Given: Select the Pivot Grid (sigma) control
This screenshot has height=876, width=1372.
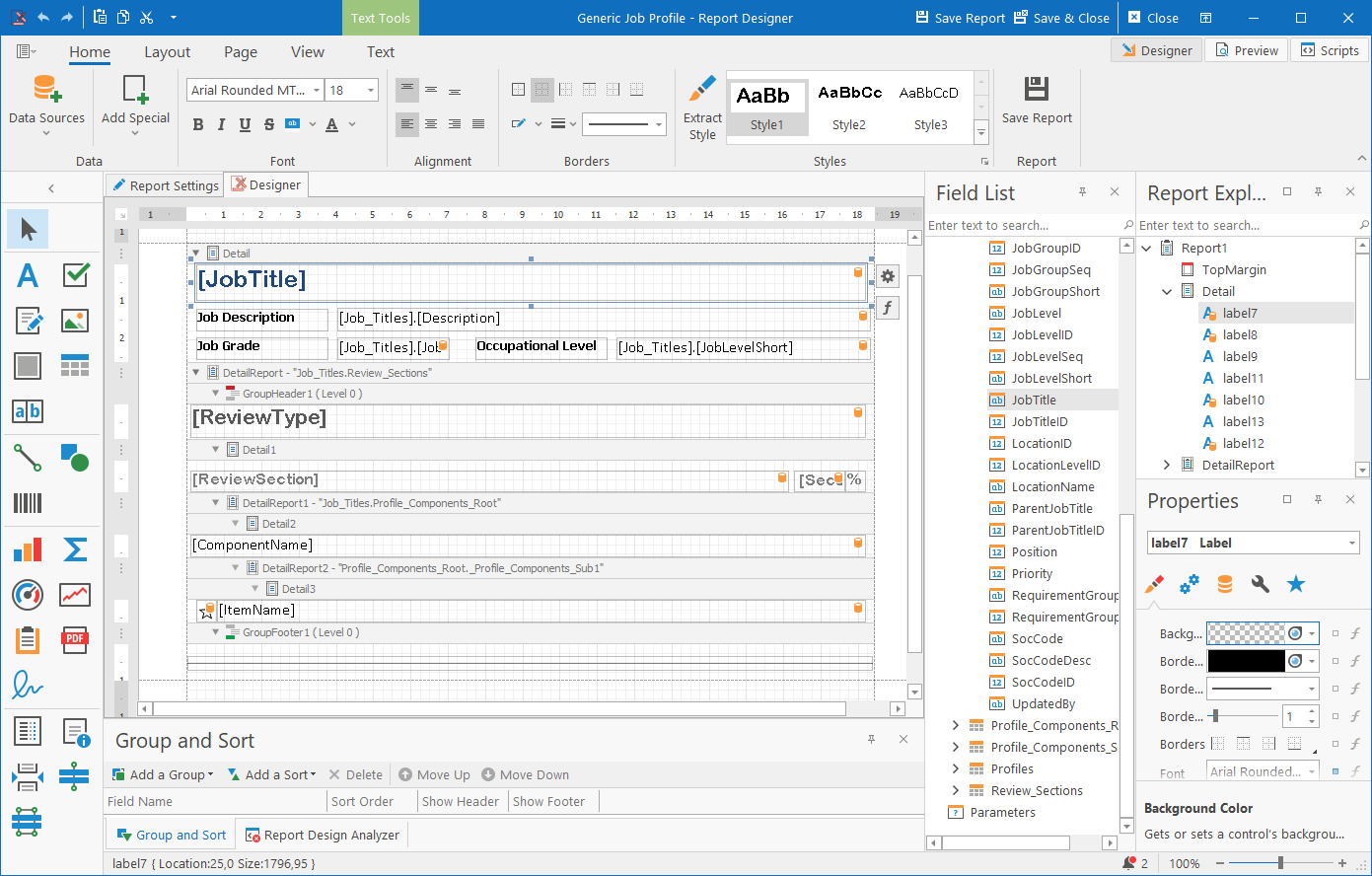Looking at the screenshot, I should pyautogui.click(x=76, y=549).
